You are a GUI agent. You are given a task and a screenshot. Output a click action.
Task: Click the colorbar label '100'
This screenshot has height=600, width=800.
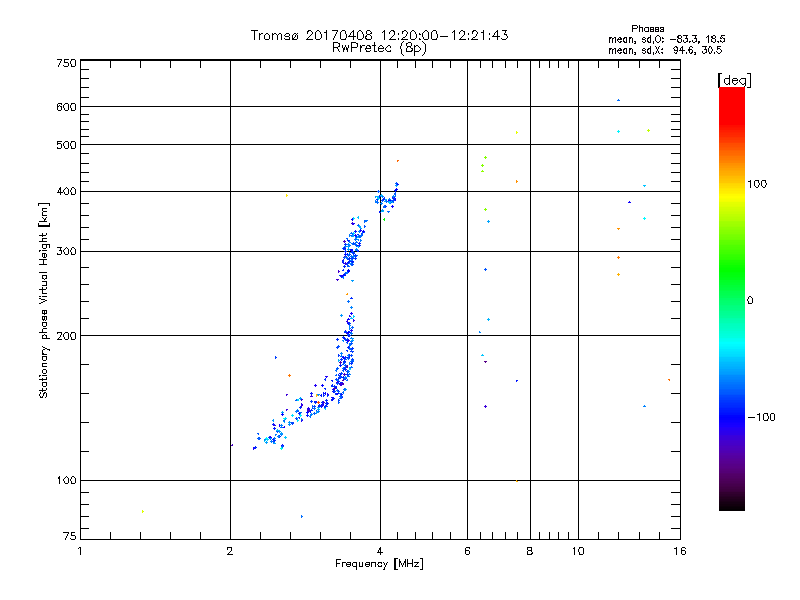click(x=757, y=184)
